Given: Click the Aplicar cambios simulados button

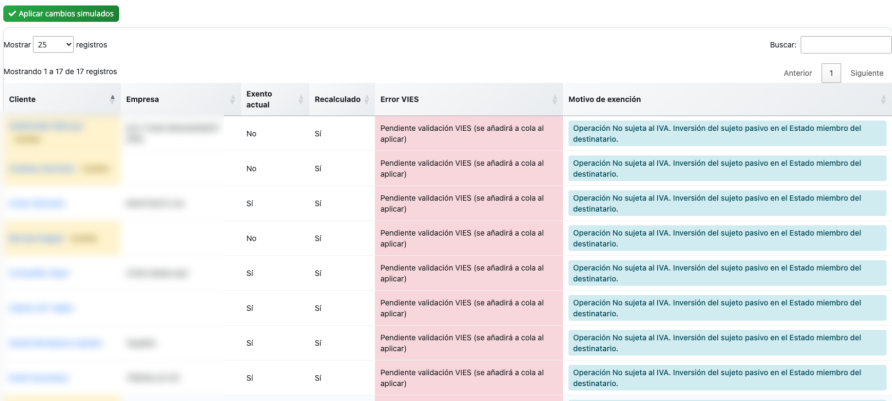Looking at the screenshot, I should (61, 14).
